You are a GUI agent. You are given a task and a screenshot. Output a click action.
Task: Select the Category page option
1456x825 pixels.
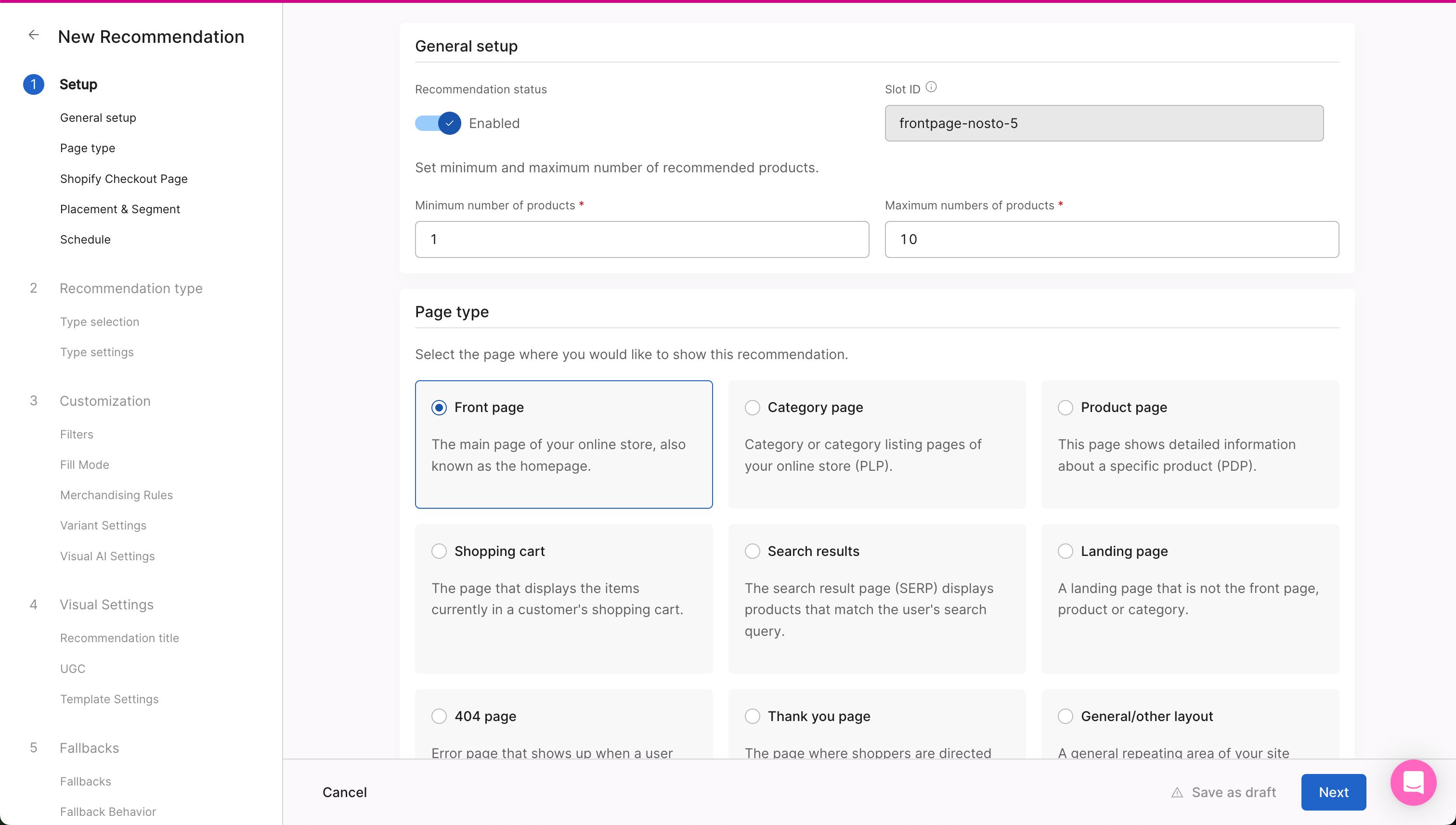752,407
